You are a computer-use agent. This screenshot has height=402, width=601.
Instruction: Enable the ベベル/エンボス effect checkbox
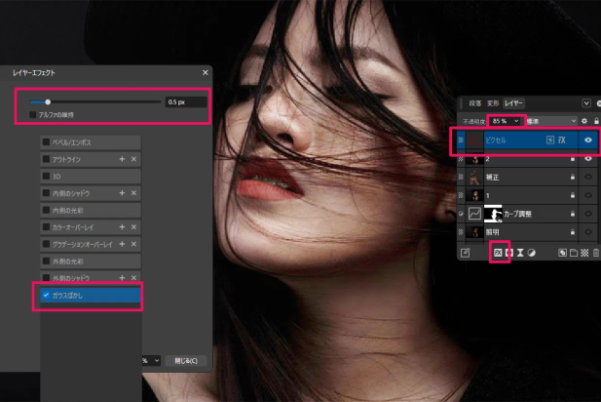tap(46, 142)
